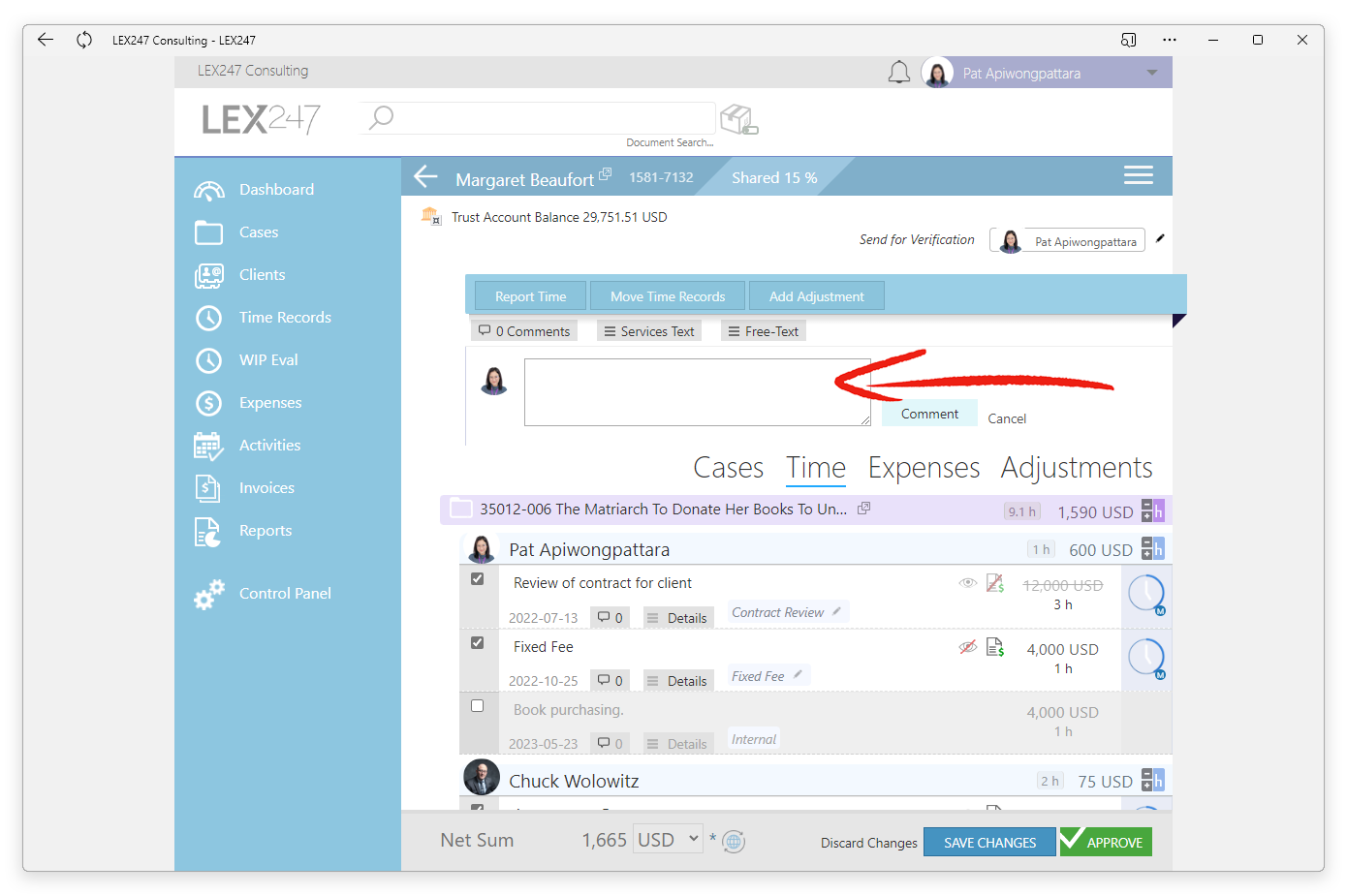Image resolution: width=1347 pixels, height=896 pixels.
Task: Open Margaret Beaufort in new window icon
Action: coord(605,174)
